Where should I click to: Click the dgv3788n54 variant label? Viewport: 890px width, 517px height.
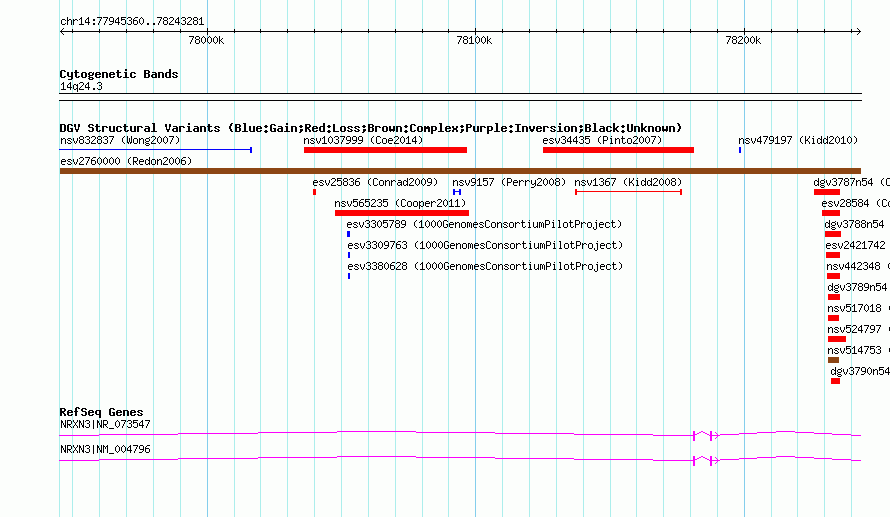tap(854, 224)
